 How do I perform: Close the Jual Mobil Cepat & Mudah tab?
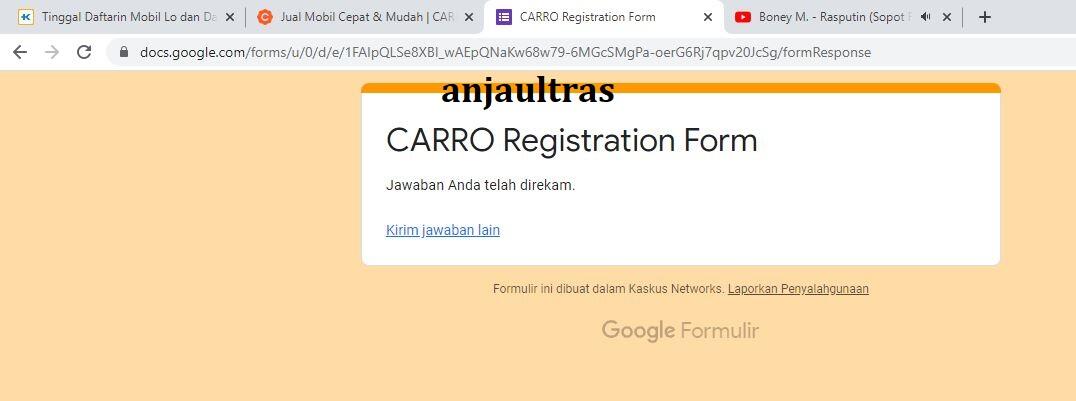pos(469,17)
